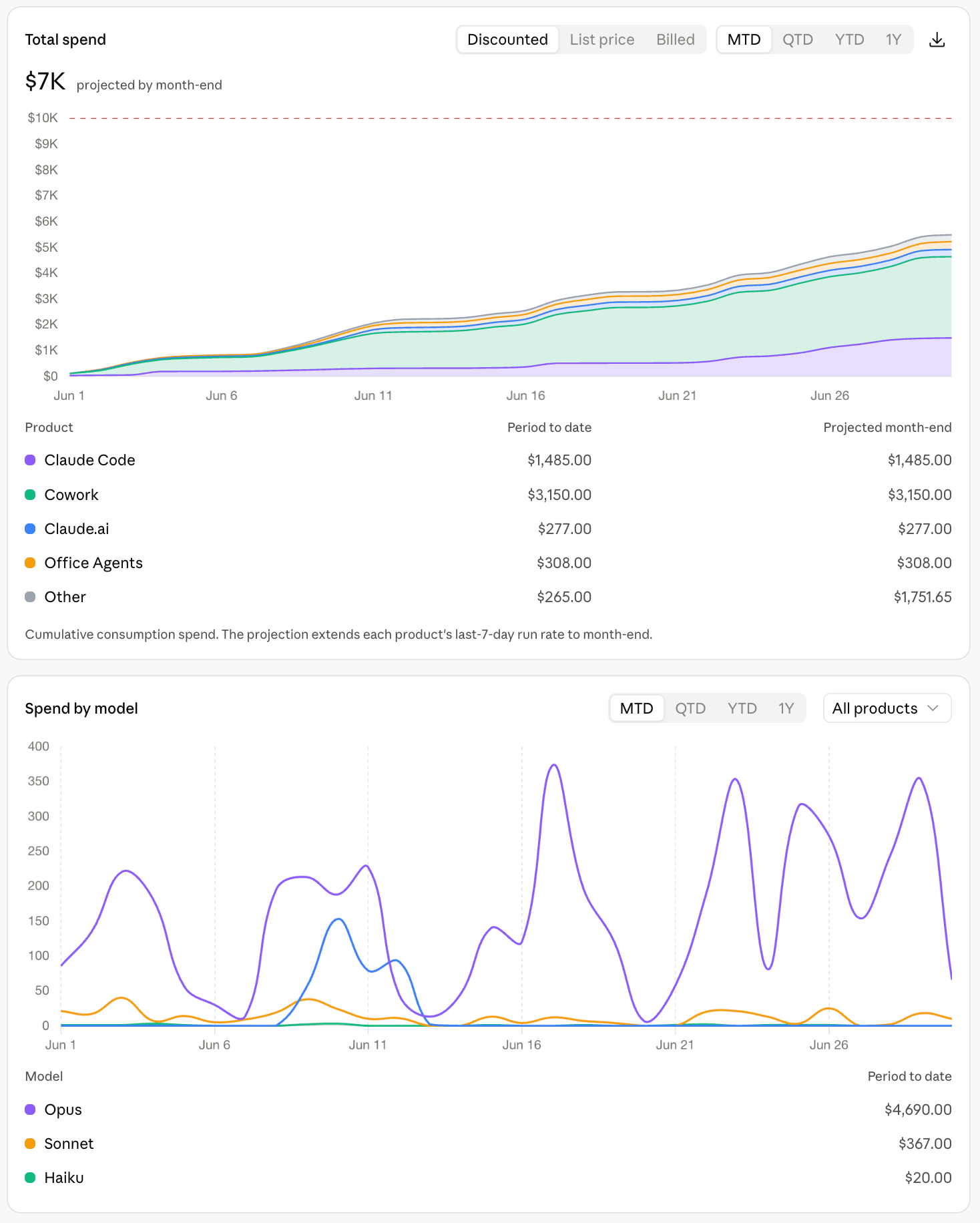Screen dimensions: 980x1223
Task: Click the Other product label
Action: click(x=65, y=597)
